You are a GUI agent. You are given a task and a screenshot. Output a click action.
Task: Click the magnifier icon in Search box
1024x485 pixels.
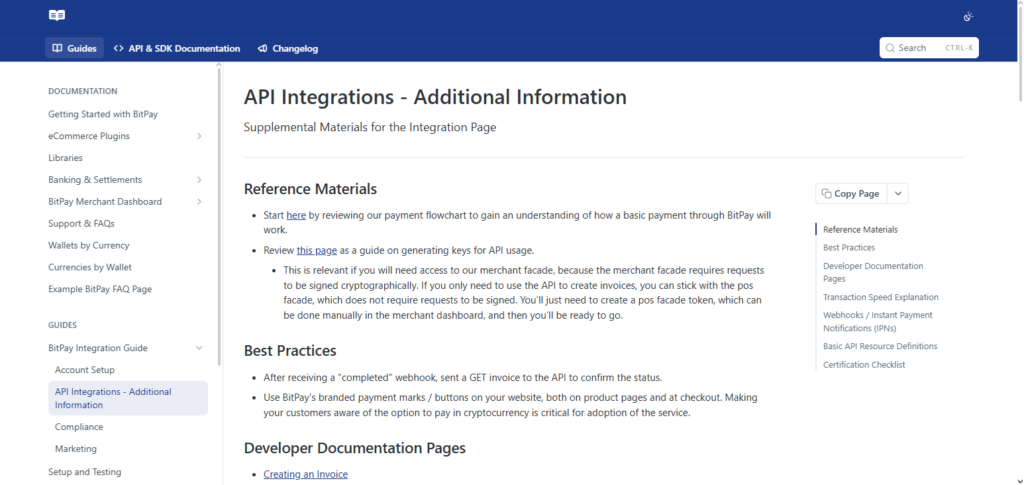click(x=890, y=48)
